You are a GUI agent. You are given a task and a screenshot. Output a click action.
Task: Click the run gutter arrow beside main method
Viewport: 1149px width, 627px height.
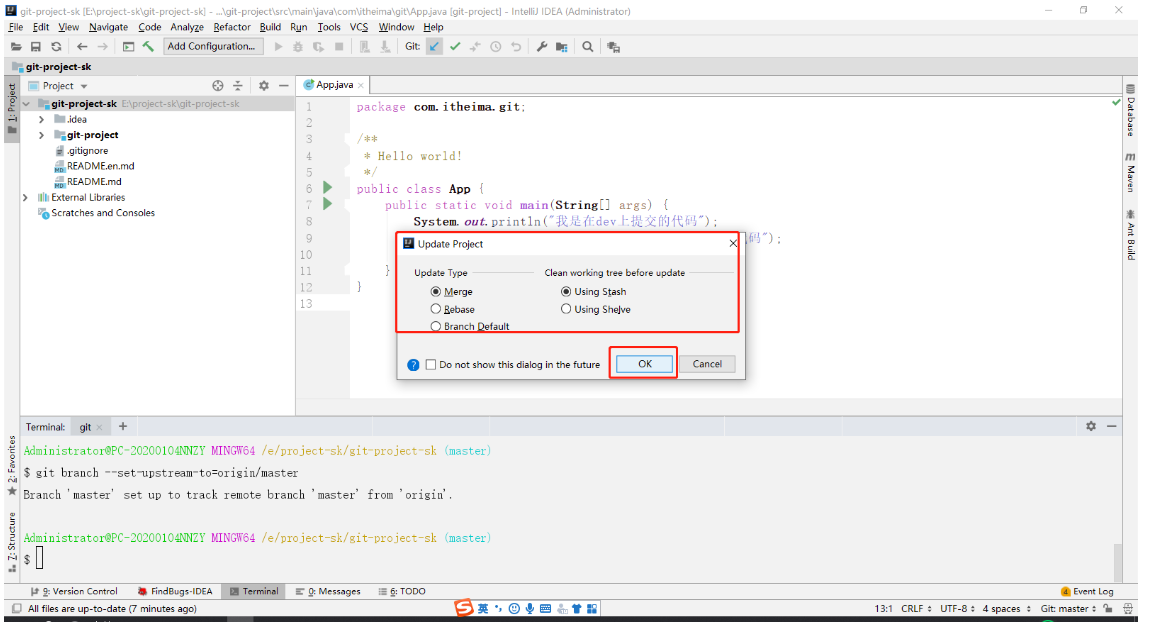click(x=328, y=204)
